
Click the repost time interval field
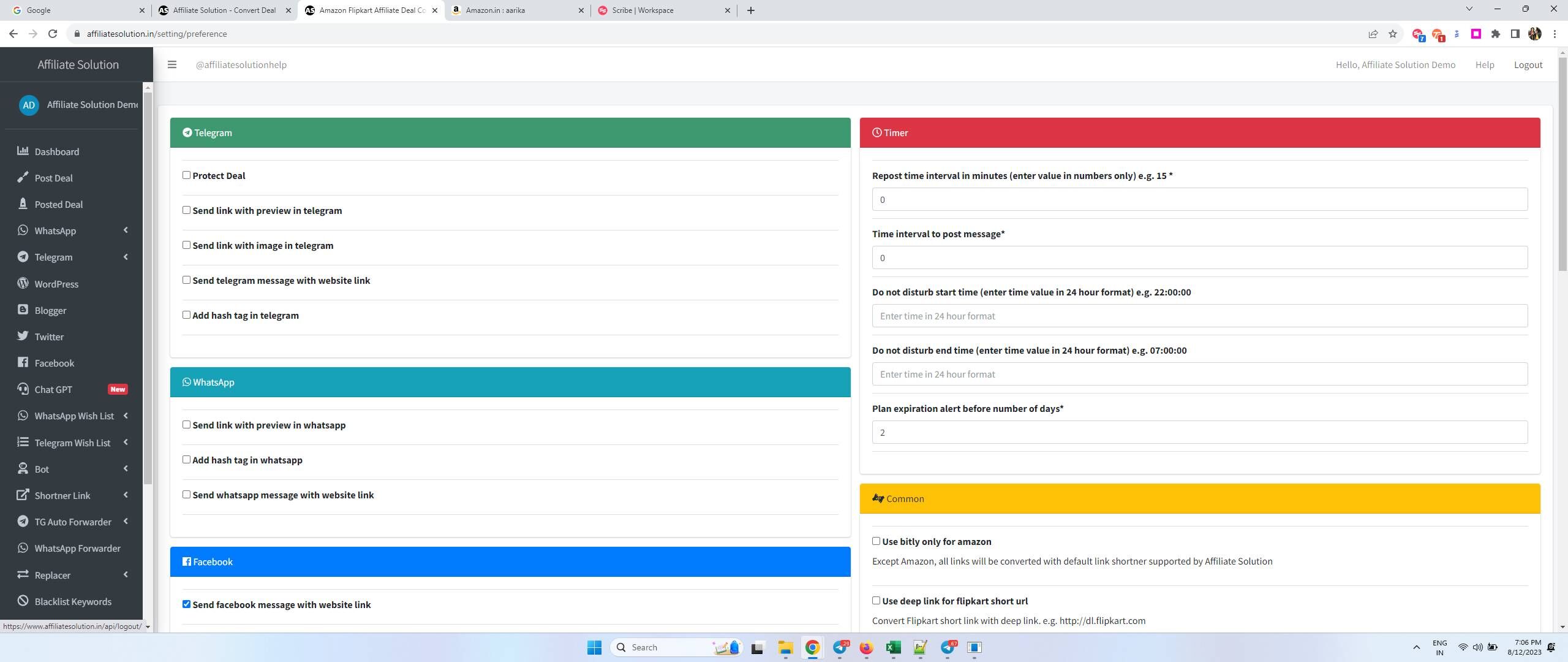[1199, 199]
